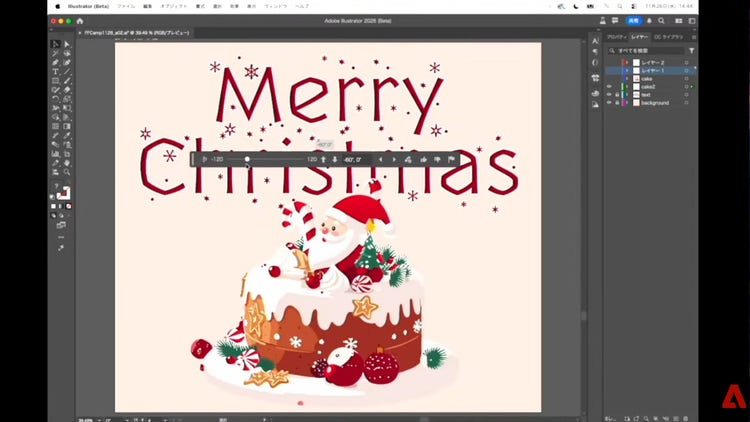Select the Selection tool arrow

coord(55,44)
